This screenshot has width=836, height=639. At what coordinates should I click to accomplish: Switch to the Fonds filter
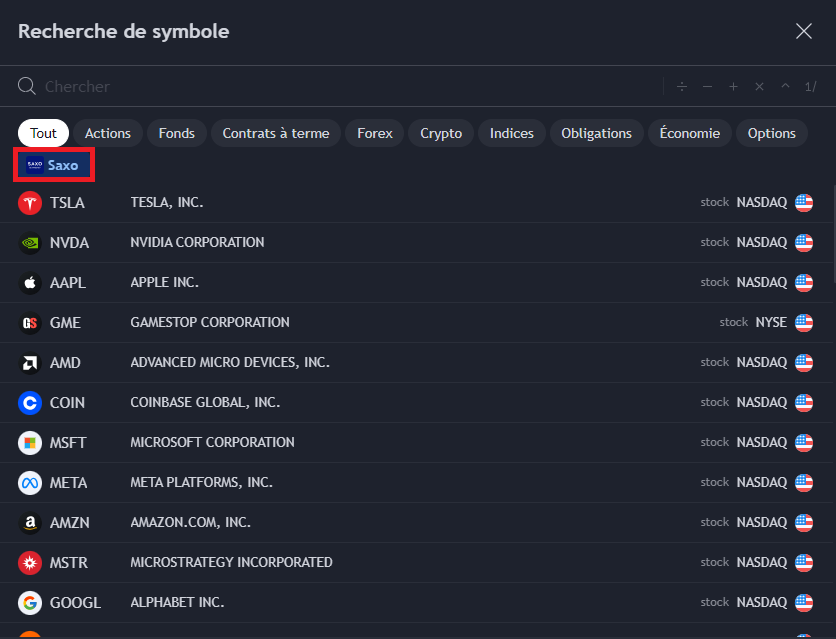[176, 133]
